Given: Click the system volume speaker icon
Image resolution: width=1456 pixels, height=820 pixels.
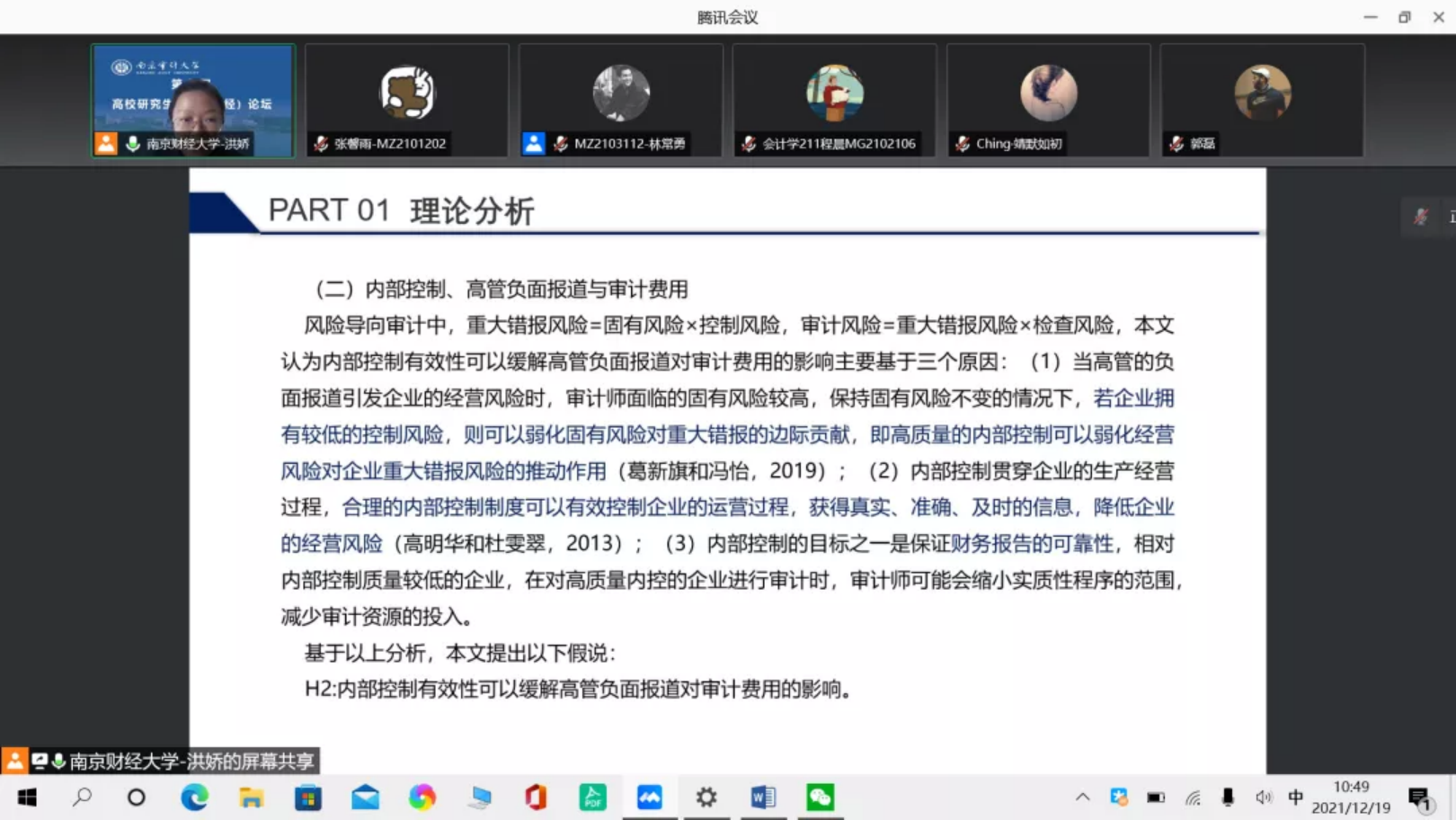Looking at the screenshot, I should pos(1264,798).
